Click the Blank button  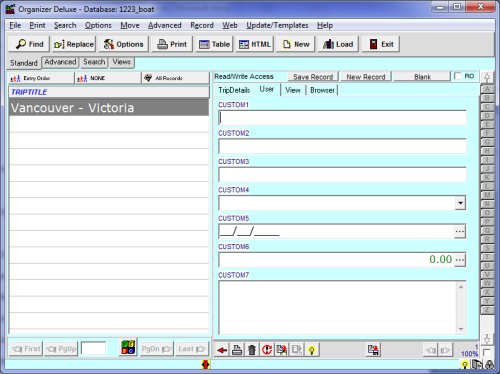point(422,77)
